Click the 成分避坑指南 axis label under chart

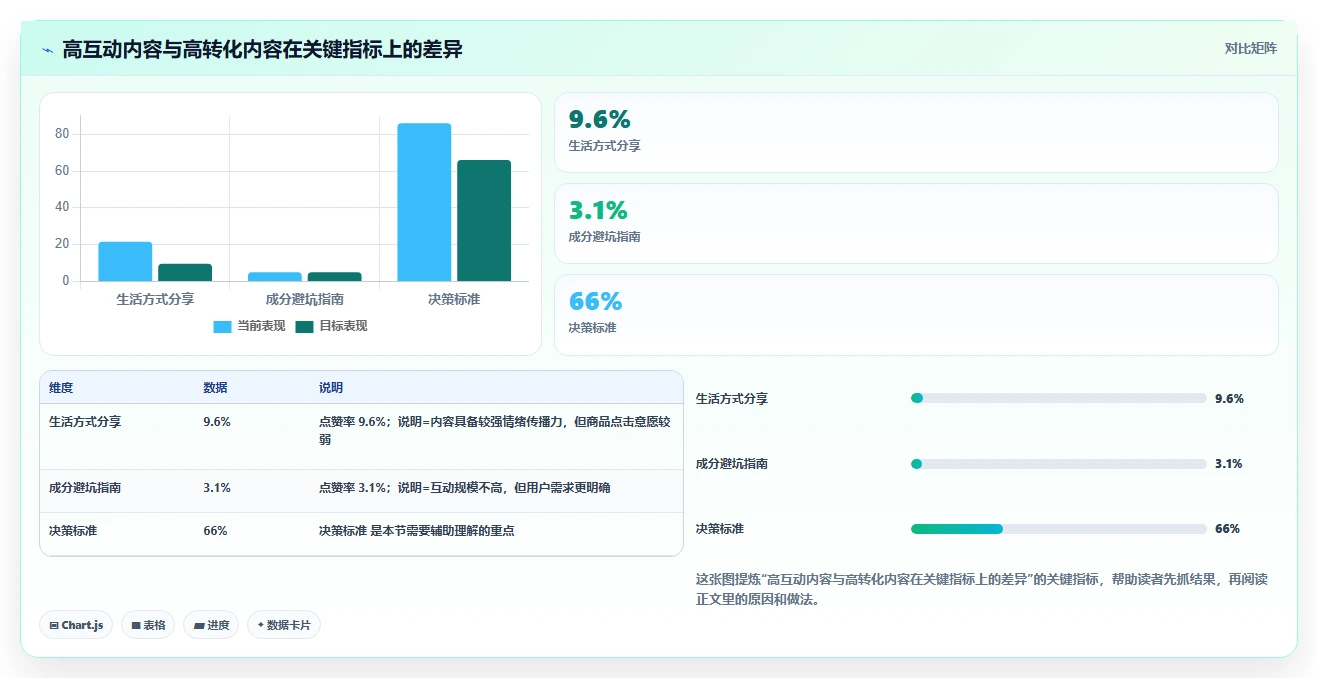(305, 298)
